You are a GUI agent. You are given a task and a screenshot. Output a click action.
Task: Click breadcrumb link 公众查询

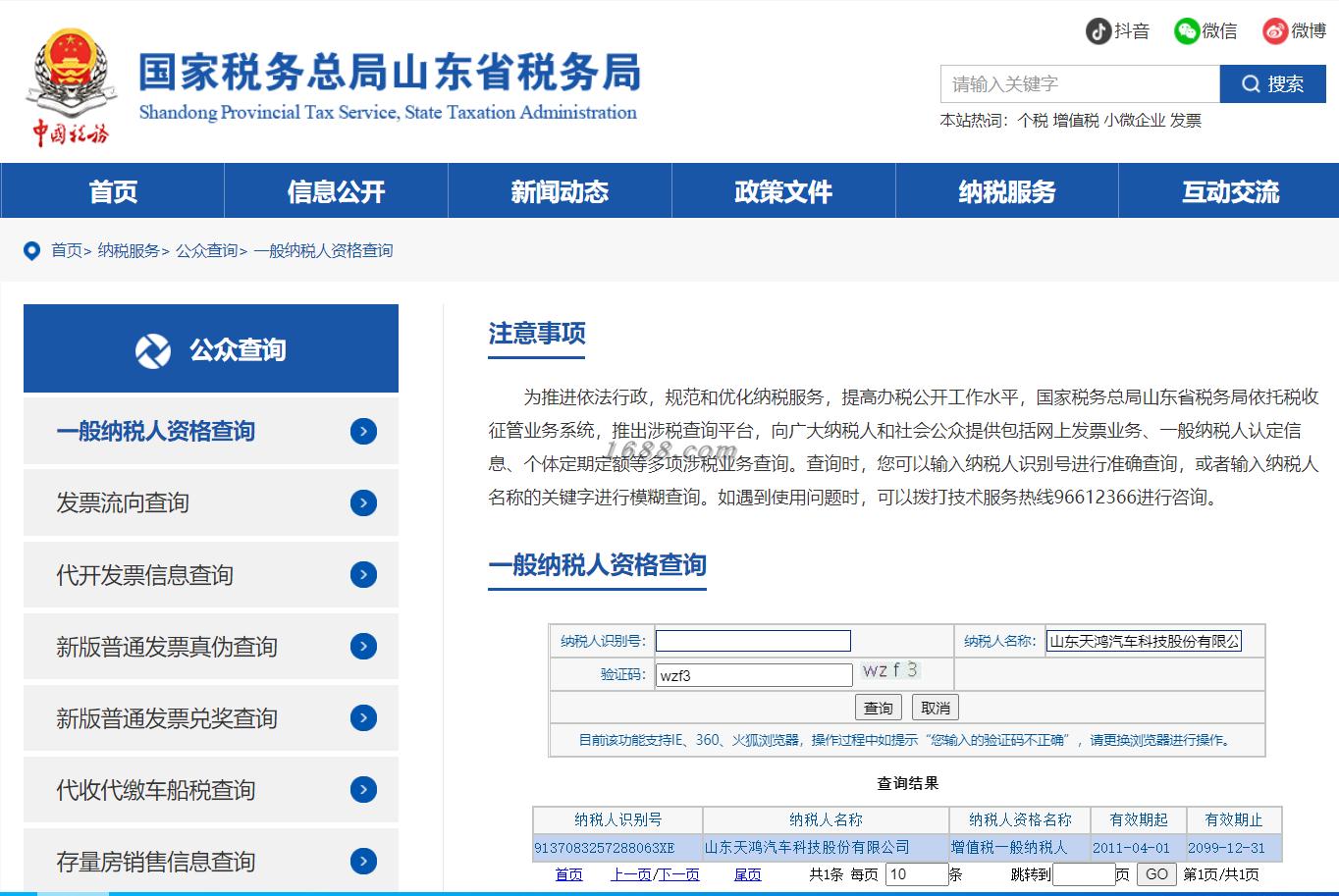tap(207, 250)
